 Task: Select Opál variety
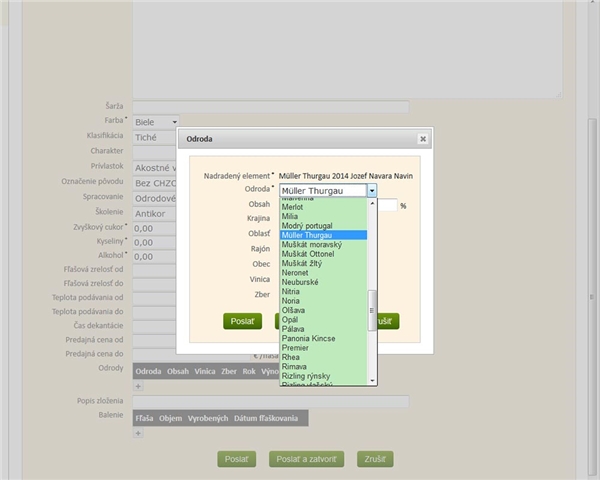coord(323,320)
